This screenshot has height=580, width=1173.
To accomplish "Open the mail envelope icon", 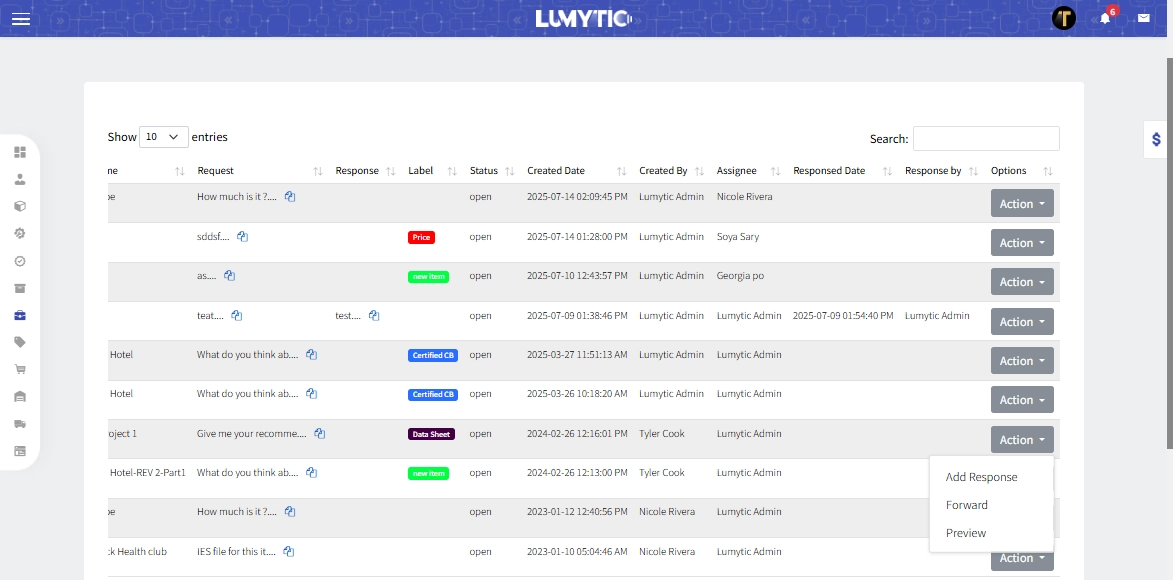I will pos(1144,18).
